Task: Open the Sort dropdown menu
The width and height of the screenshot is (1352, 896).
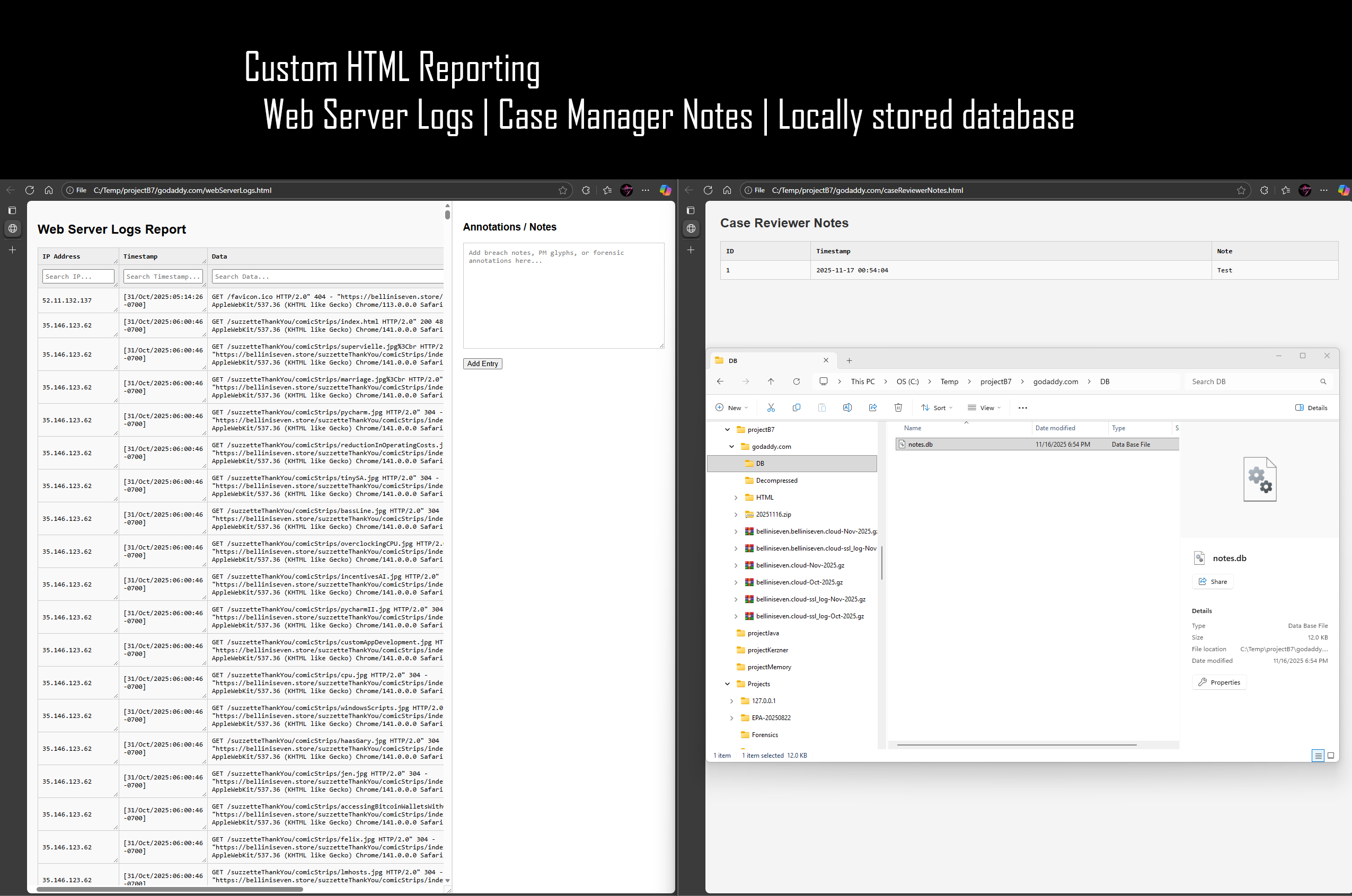Action: [937, 407]
